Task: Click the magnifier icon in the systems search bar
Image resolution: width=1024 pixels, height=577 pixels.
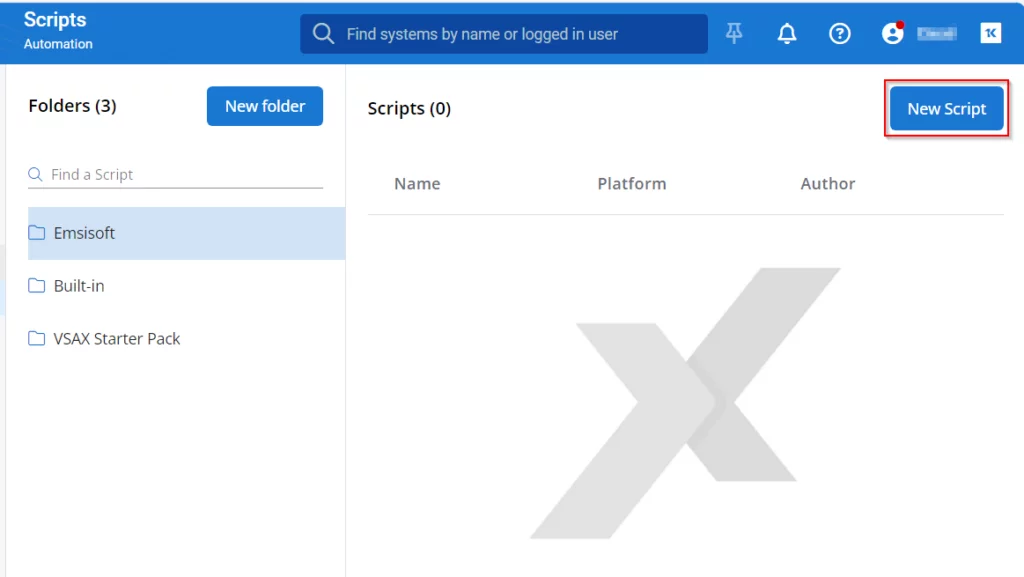Action: tap(323, 34)
